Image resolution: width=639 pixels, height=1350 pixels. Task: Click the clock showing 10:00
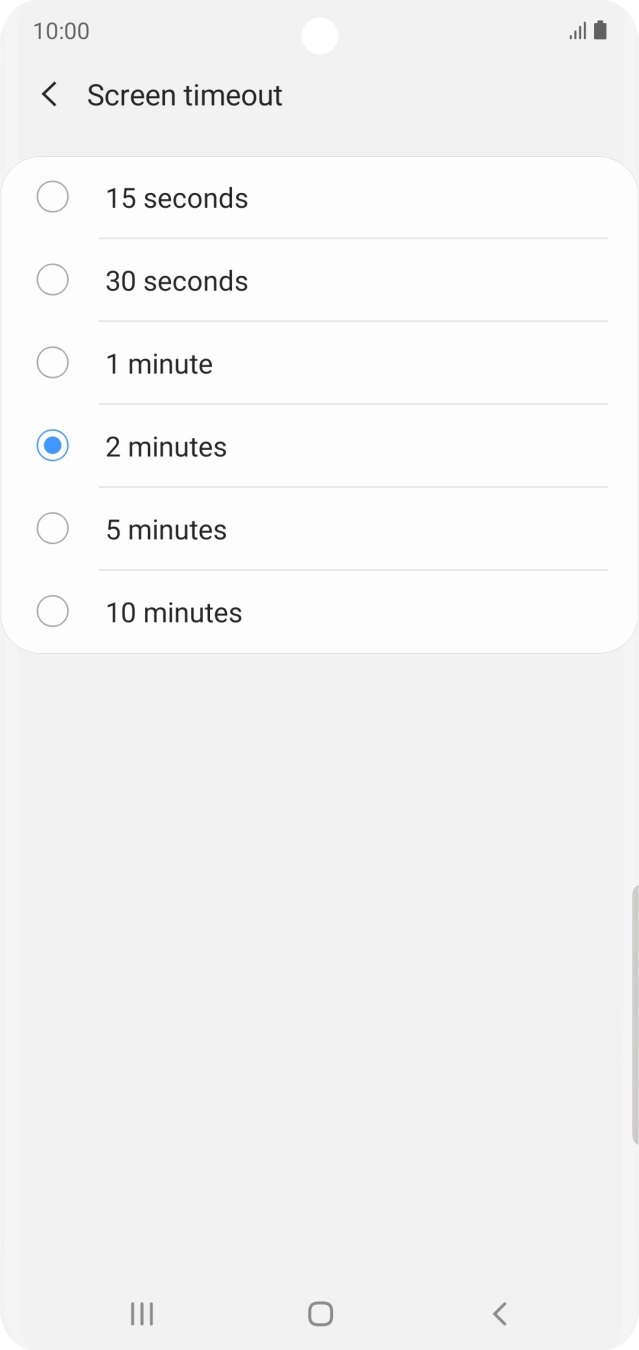point(62,31)
